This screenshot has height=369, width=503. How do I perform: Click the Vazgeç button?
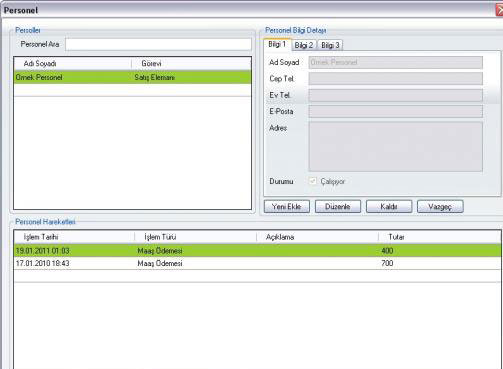pos(440,207)
